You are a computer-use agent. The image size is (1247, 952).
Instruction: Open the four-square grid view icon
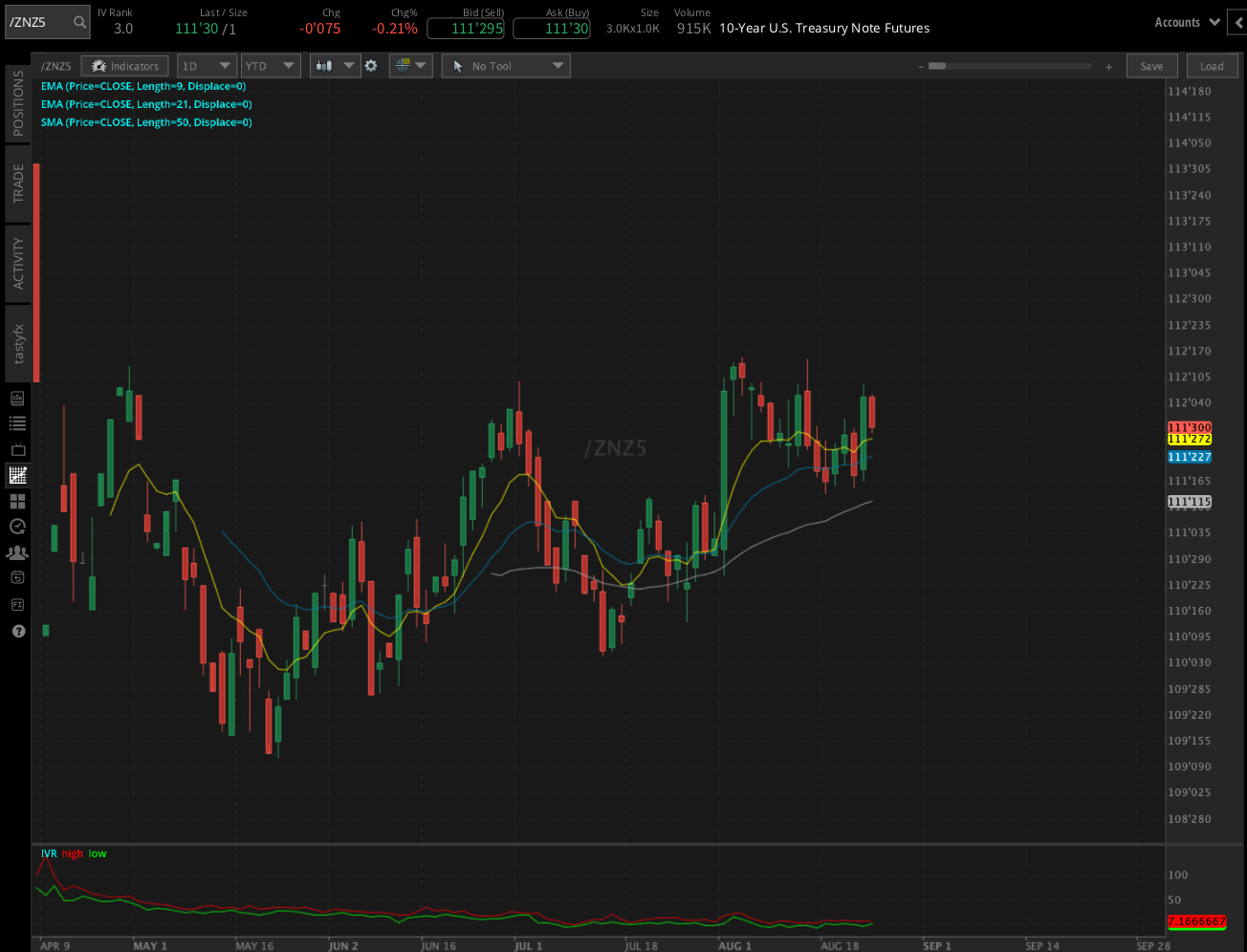pos(17,501)
